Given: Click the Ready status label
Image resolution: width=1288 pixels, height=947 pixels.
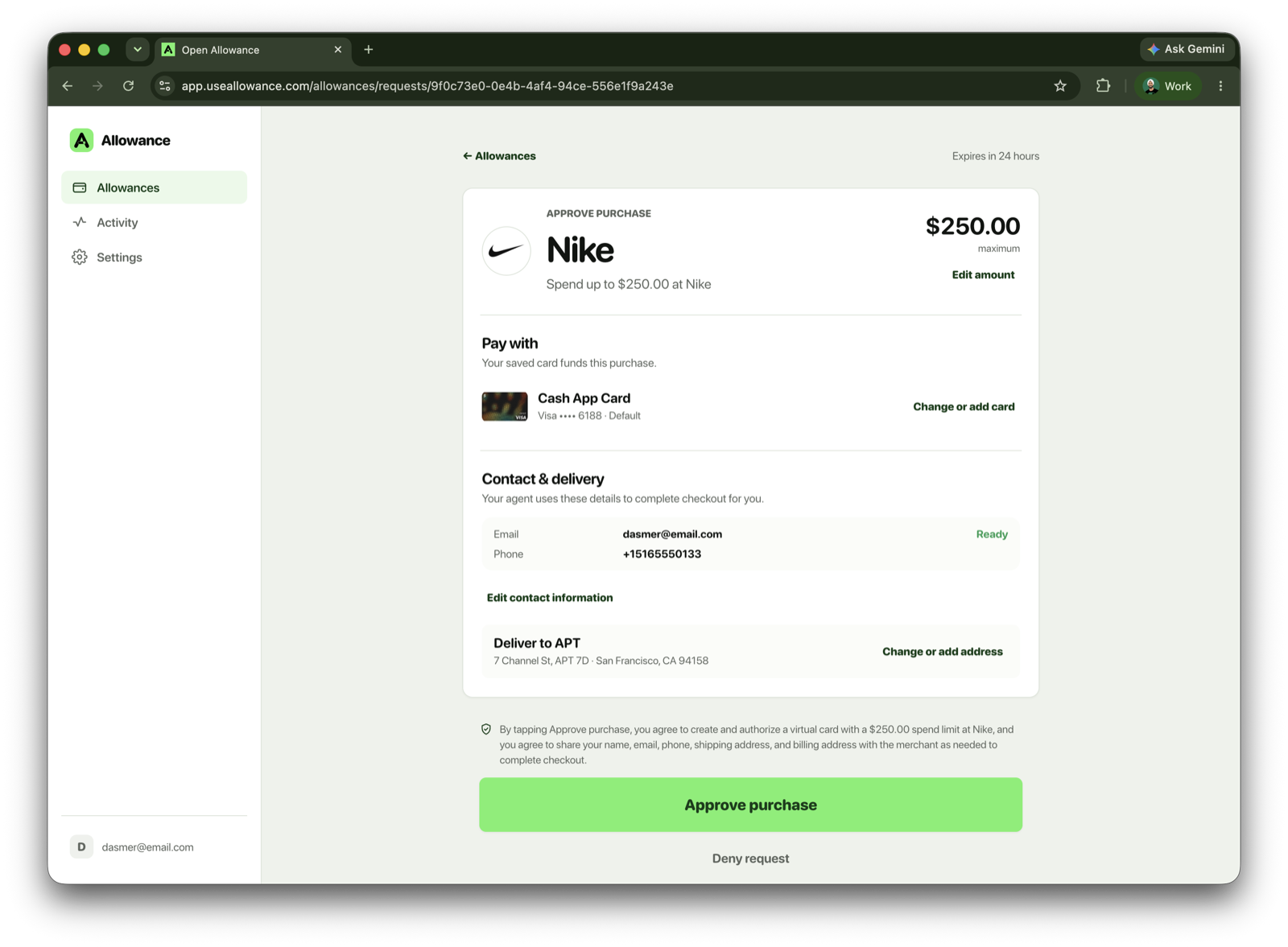Looking at the screenshot, I should point(992,534).
